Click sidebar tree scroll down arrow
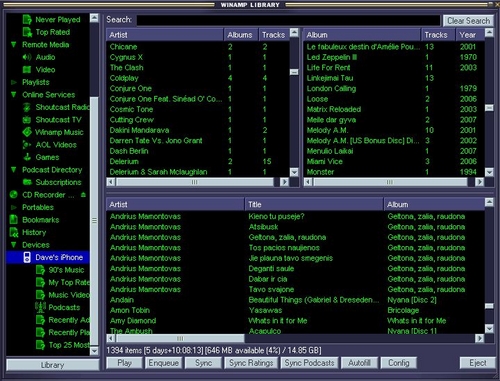Image resolution: width=500 pixels, height=381 pixels. click(x=94, y=351)
